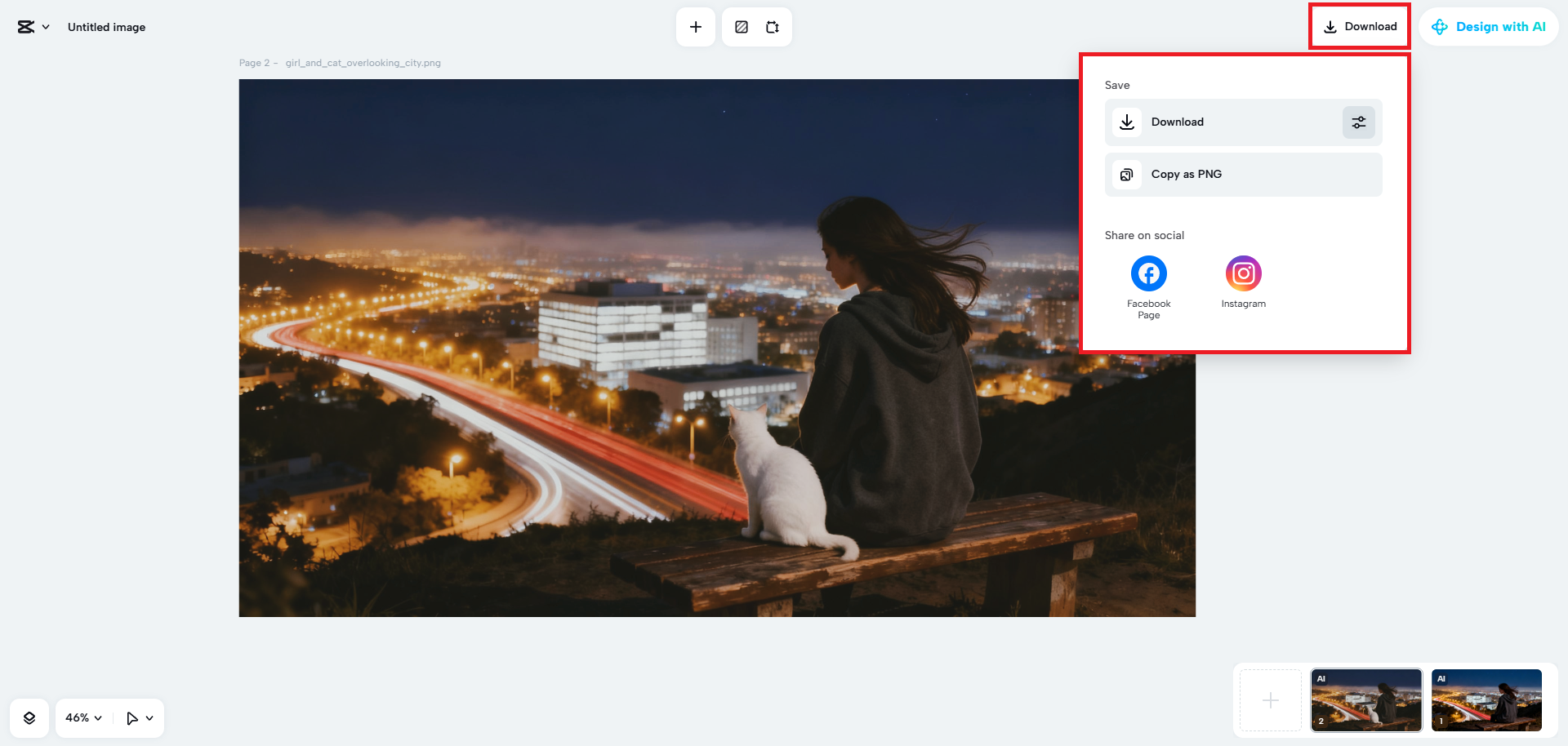The width and height of the screenshot is (1568, 746).
Task: Select page 2 thumbnail with cat
Action: [1365, 700]
